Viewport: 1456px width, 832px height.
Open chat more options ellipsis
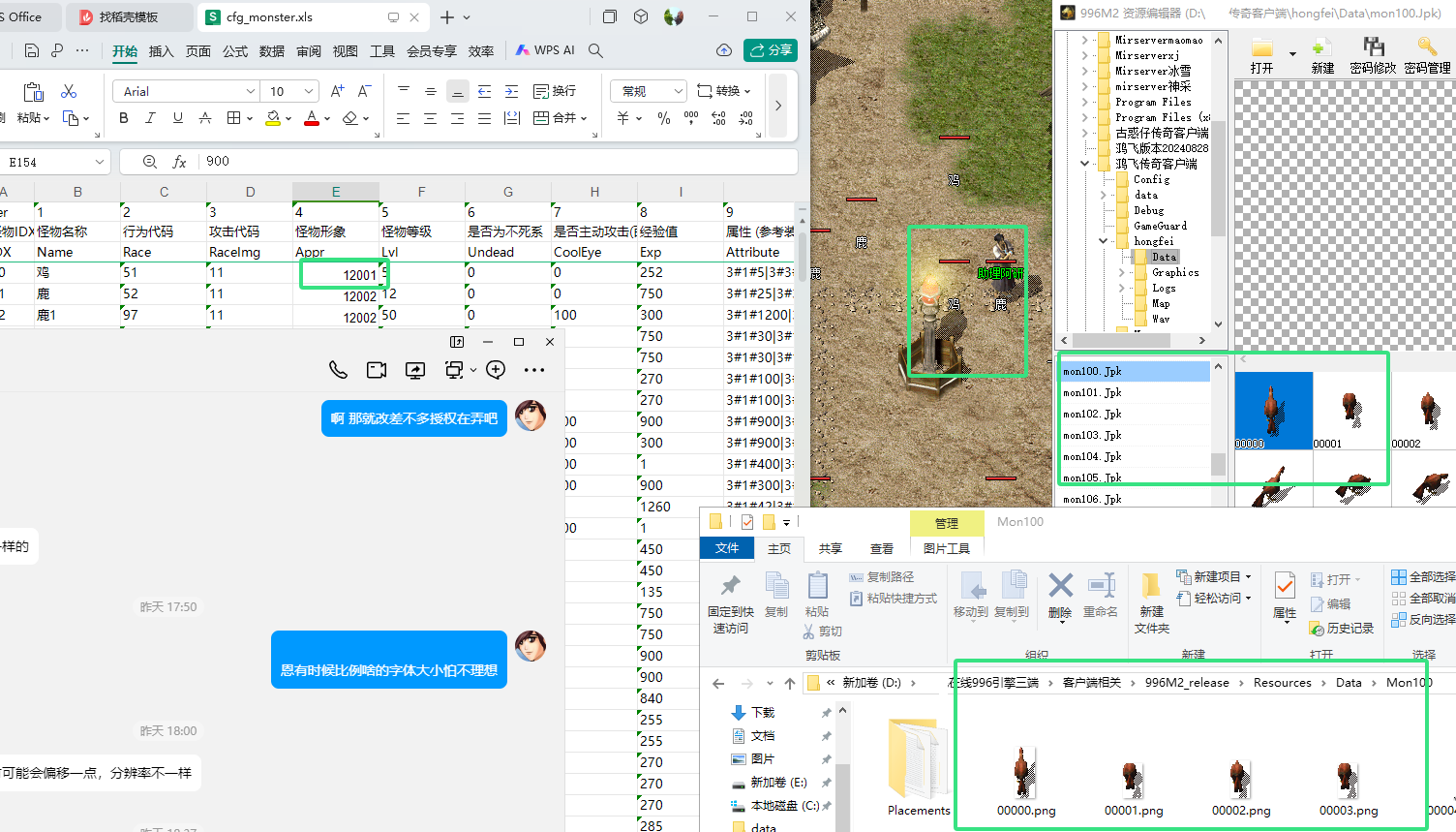pos(534,370)
